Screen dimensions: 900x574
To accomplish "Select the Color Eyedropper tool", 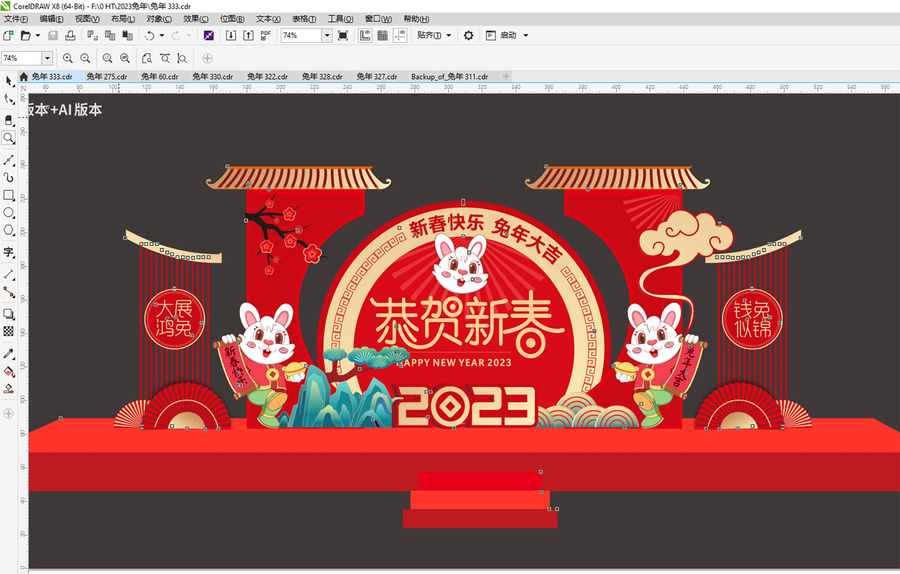I will (x=8, y=354).
